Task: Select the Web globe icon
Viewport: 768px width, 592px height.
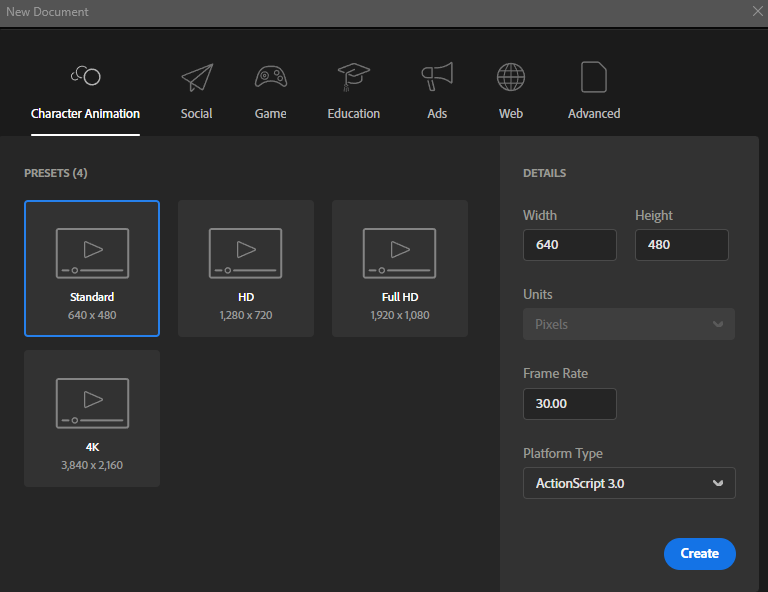Action: (x=511, y=77)
